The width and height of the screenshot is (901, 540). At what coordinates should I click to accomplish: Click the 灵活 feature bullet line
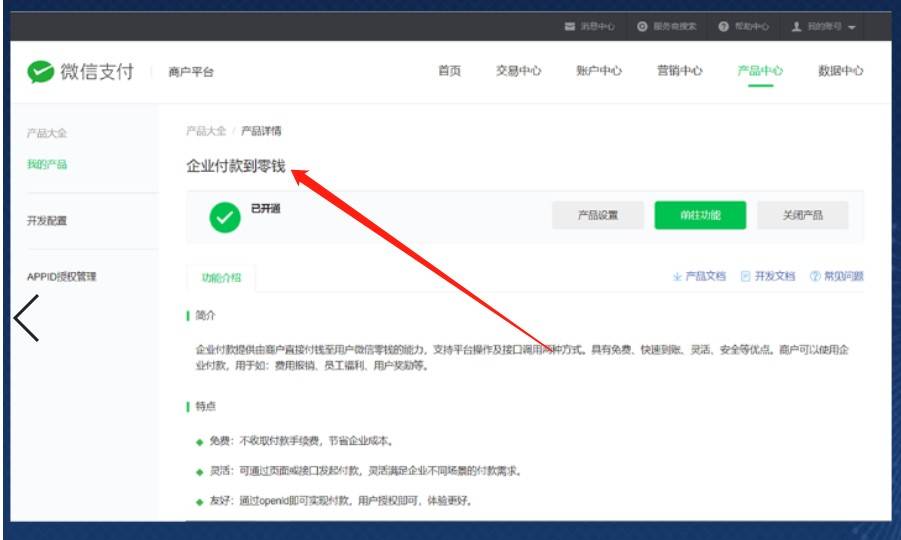click(365, 471)
